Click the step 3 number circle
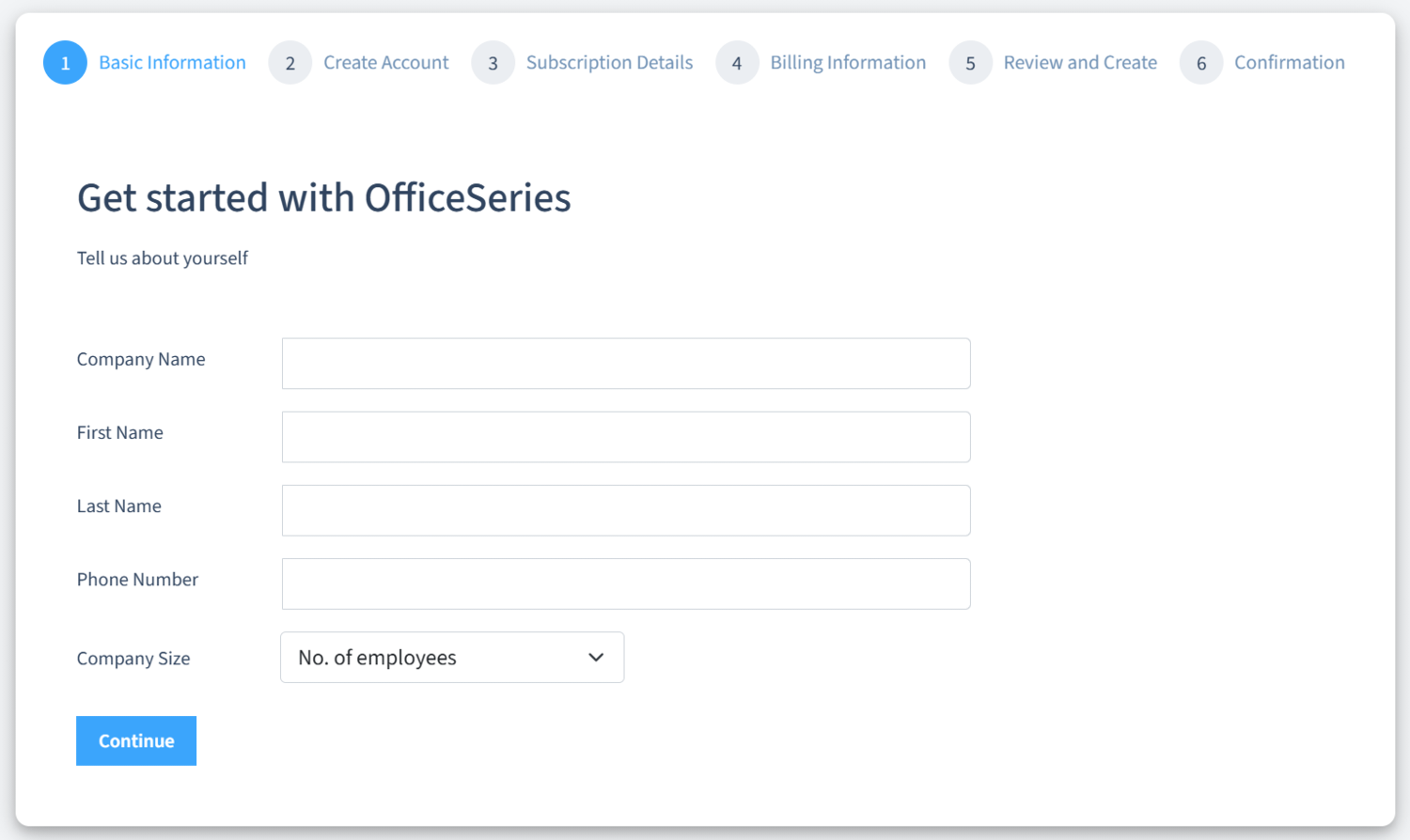Viewport: 1410px width, 840px height. (x=493, y=63)
